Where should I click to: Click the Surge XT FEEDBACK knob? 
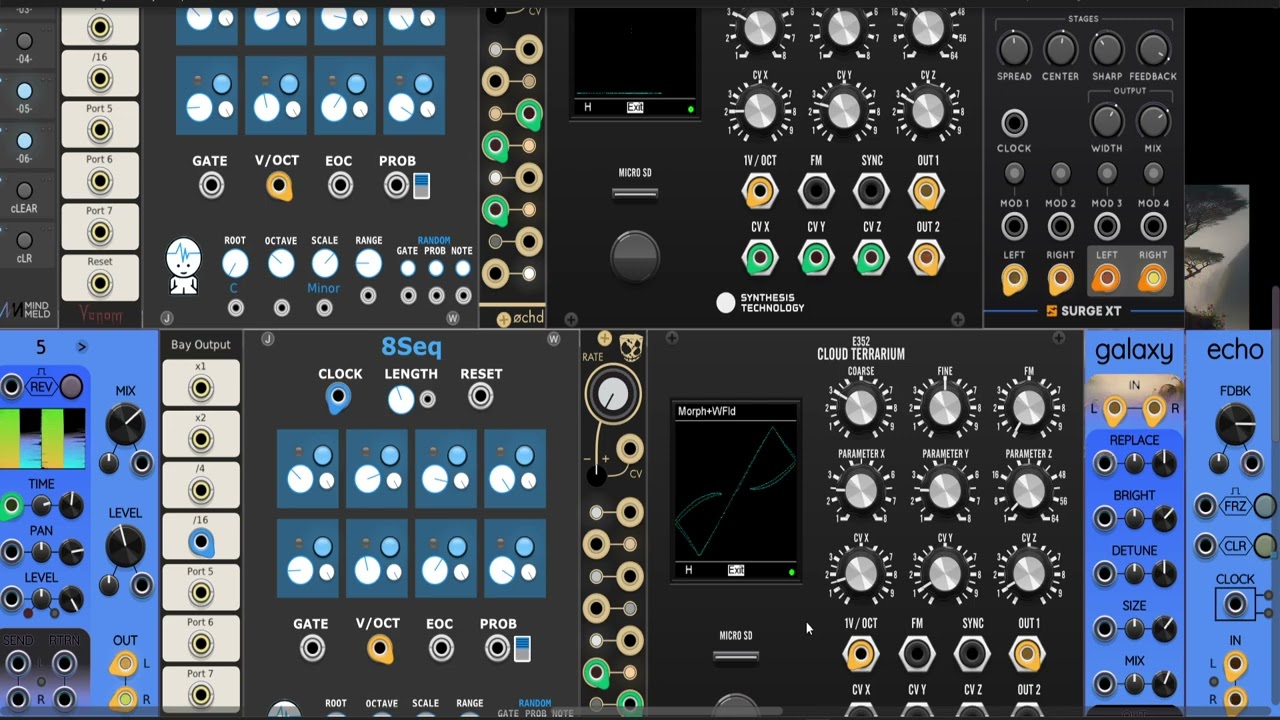tap(1153, 49)
